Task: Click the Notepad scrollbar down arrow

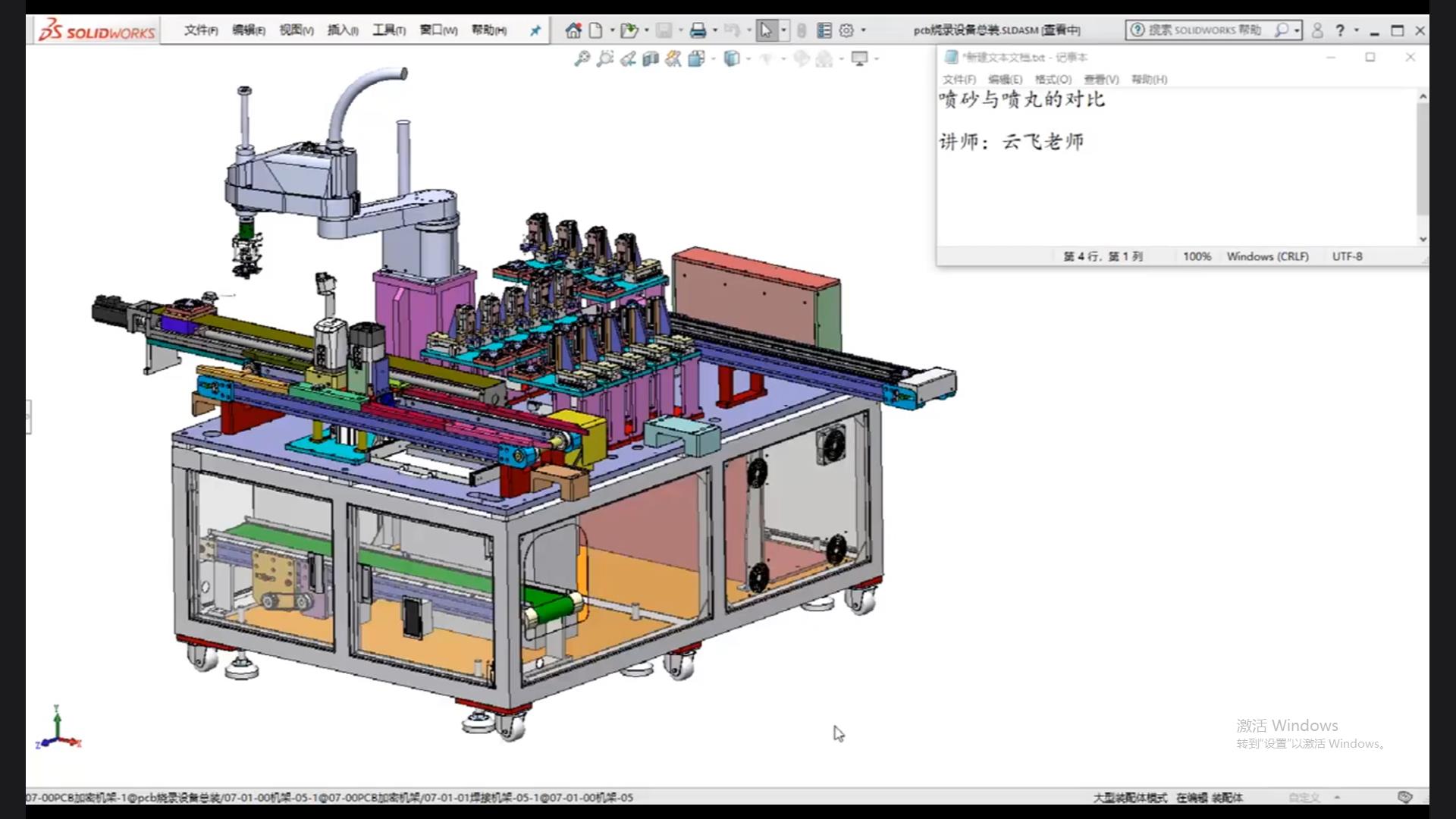Action: 1423,239
